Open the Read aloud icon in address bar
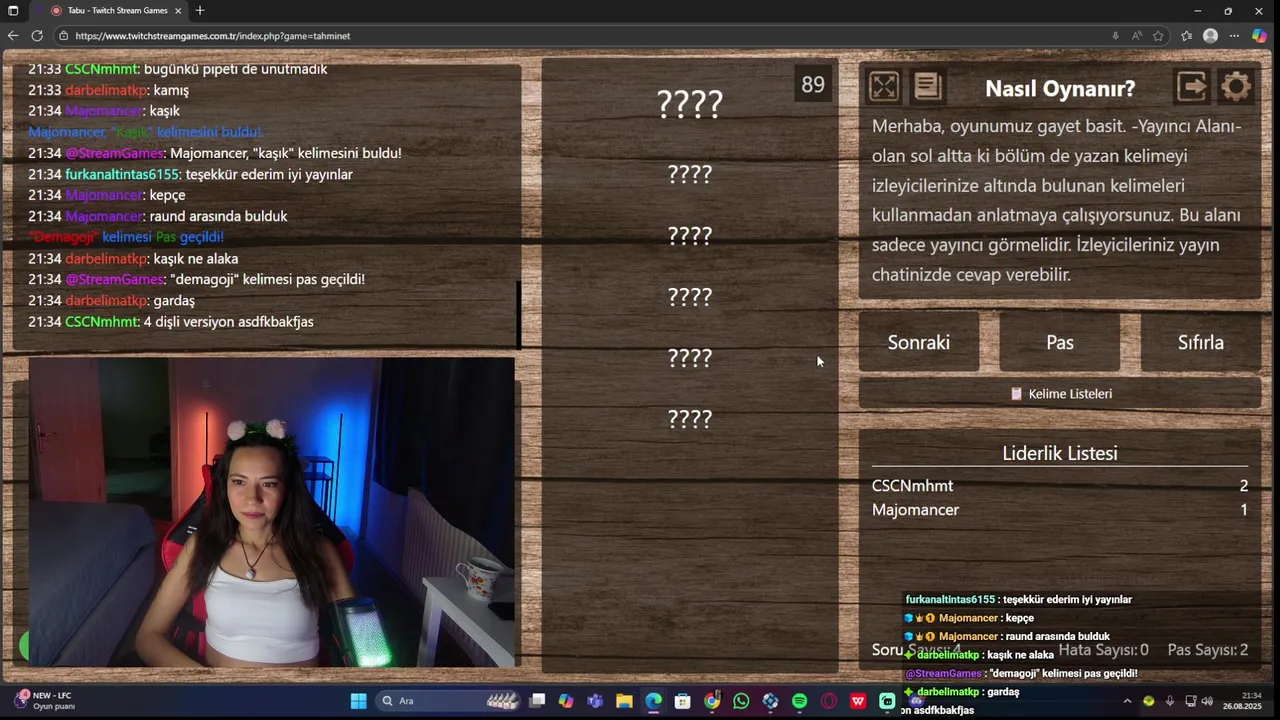 (x=1137, y=36)
